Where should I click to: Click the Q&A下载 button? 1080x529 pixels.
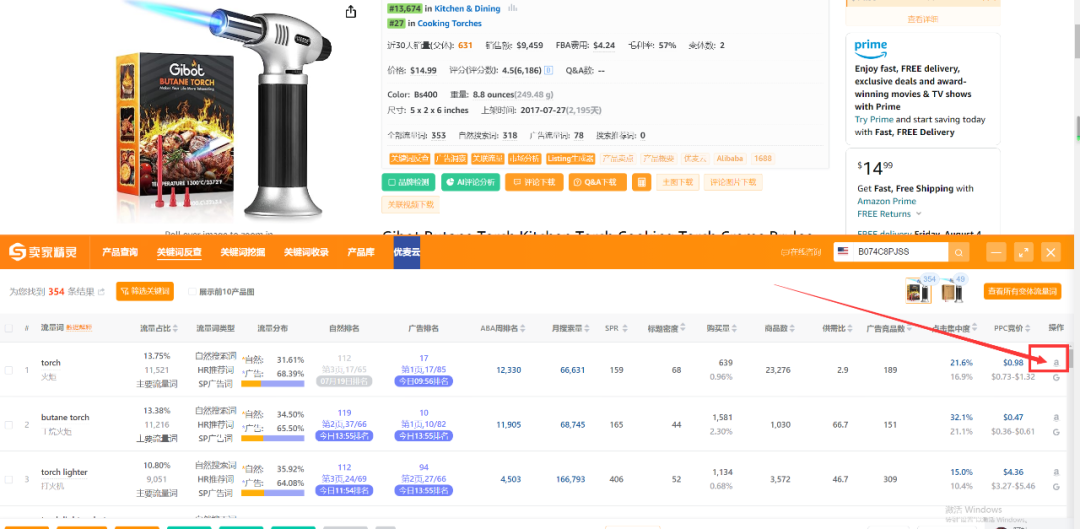[x=597, y=183]
